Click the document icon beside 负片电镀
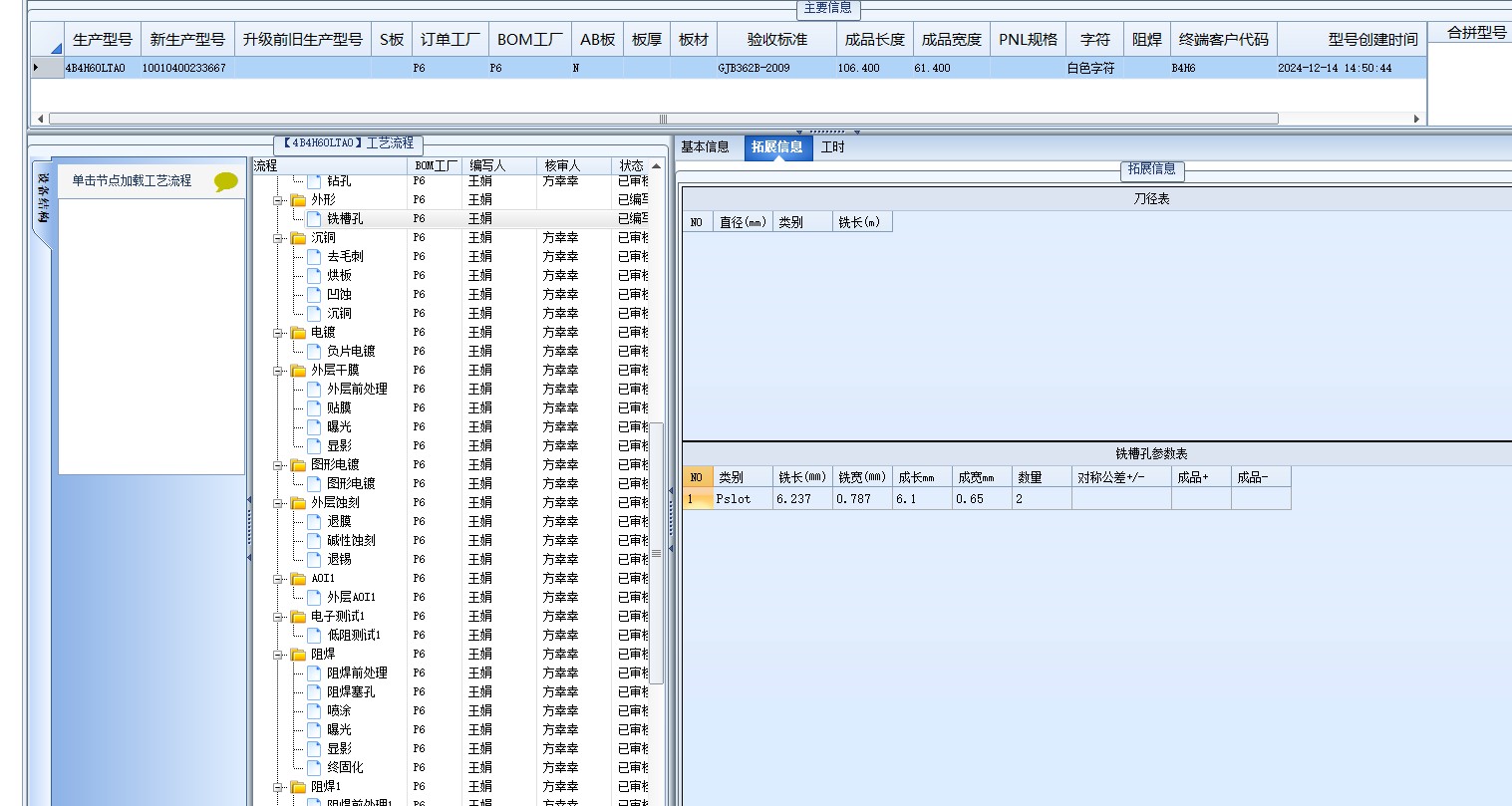The image size is (1512, 806). coord(314,351)
